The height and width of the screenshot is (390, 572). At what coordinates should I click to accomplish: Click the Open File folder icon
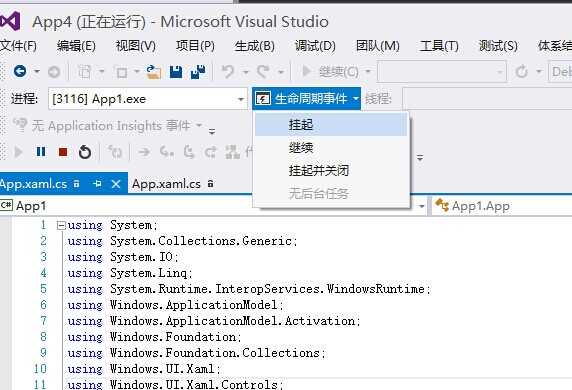(x=154, y=72)
